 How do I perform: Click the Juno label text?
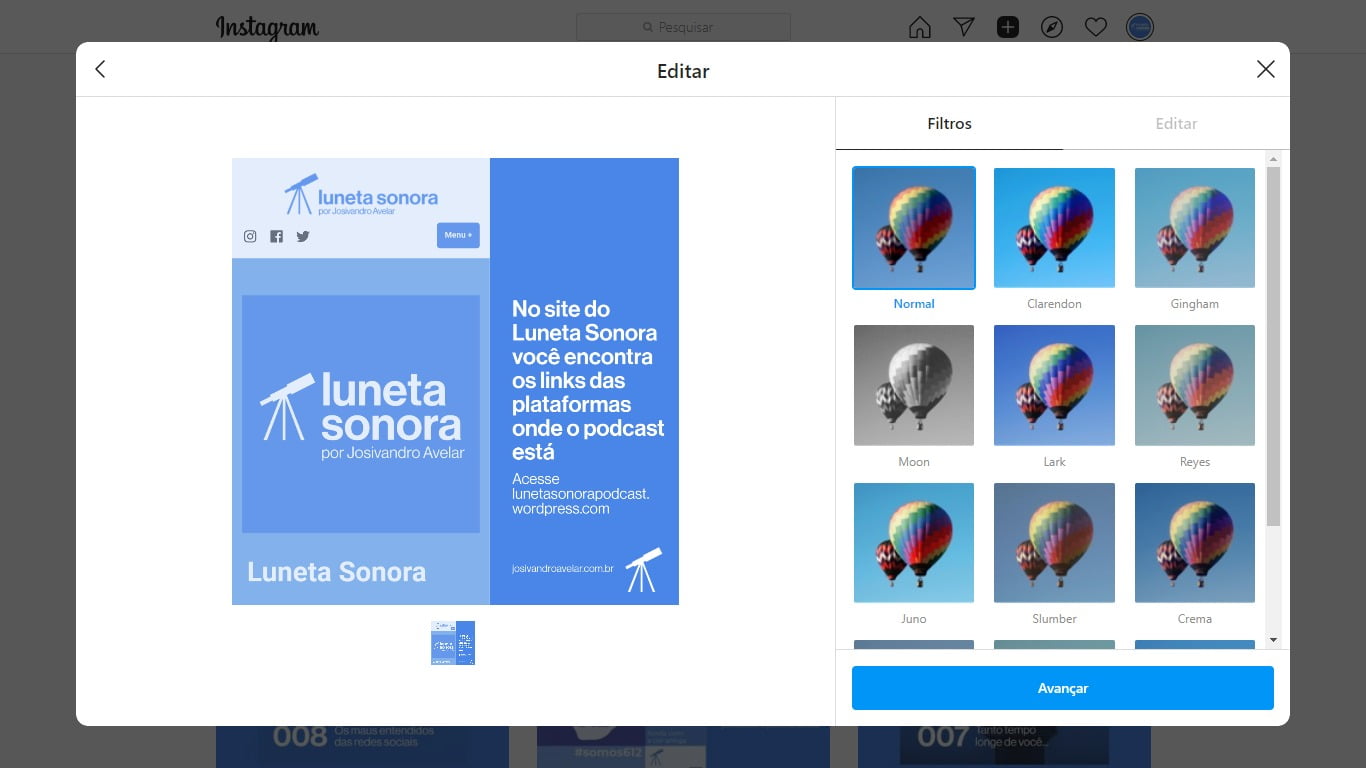(914, 619)
